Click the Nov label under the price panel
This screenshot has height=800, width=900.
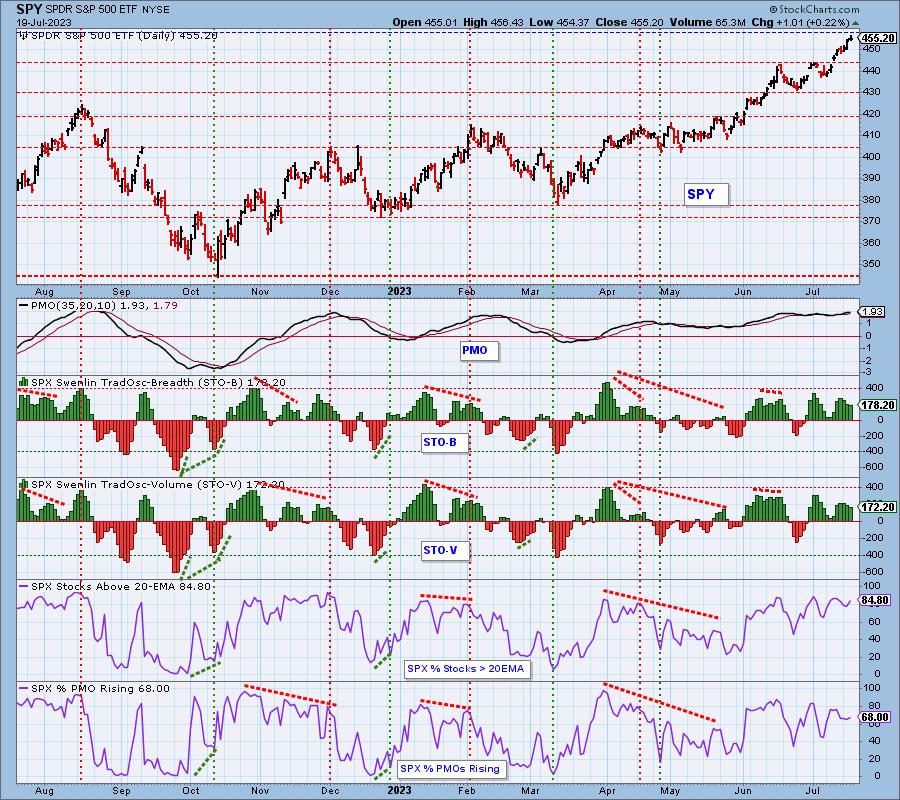260,292
